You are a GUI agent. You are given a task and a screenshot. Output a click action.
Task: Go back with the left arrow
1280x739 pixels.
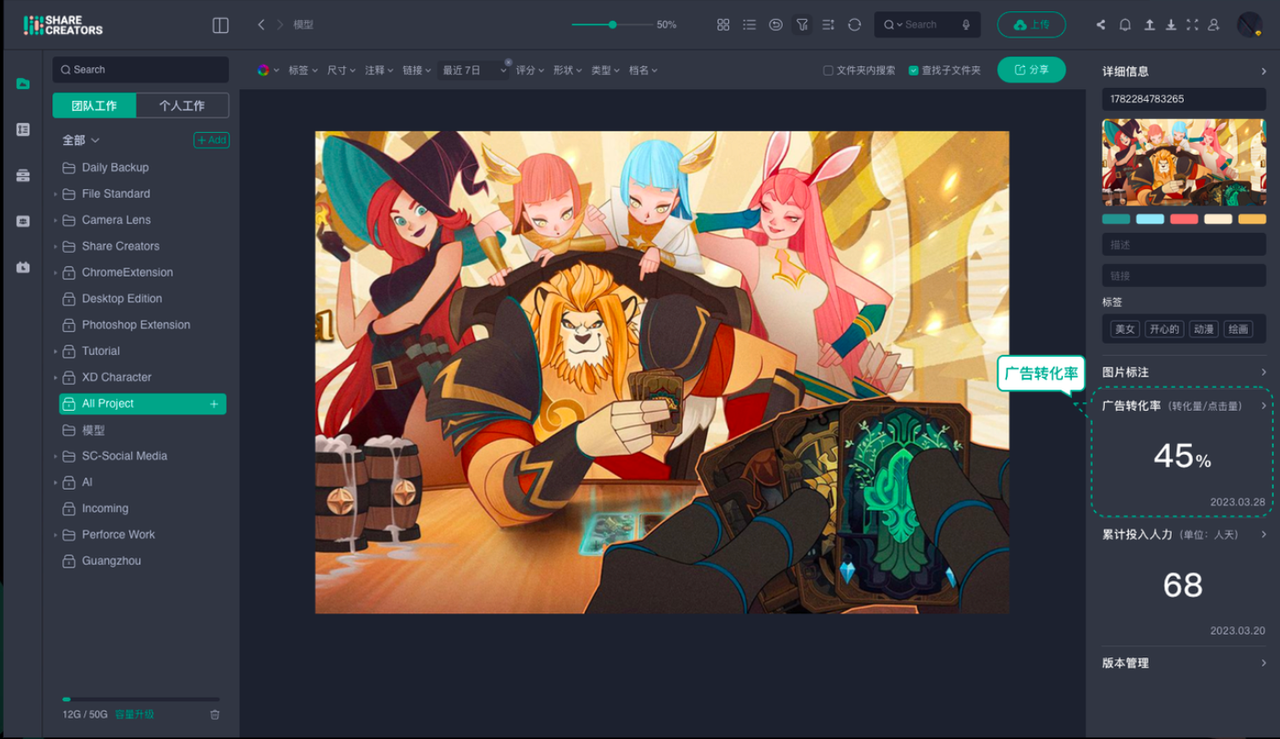coord(261,25)
